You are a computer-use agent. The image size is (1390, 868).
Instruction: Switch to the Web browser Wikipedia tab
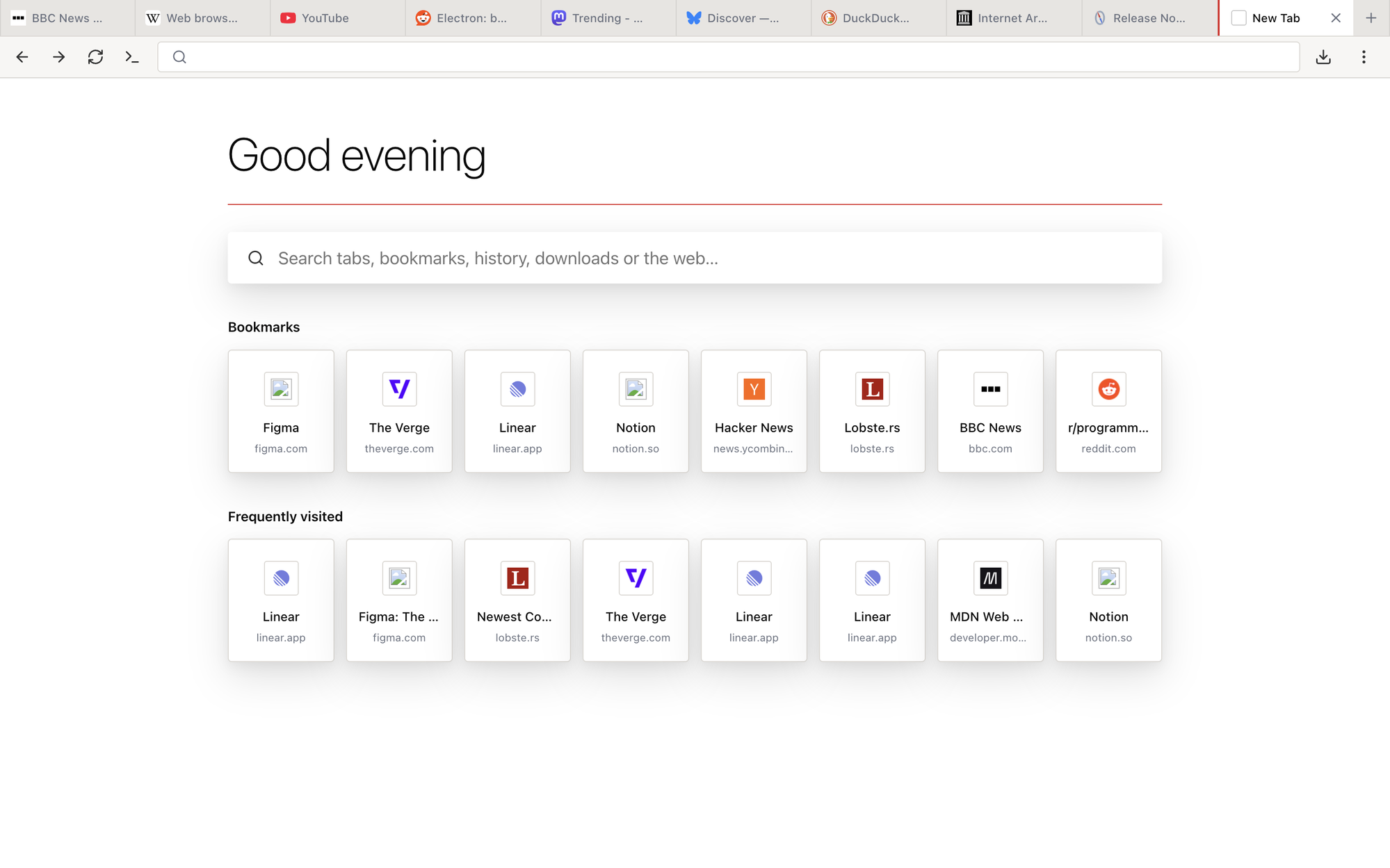pyautogui.click(x=202, y=18)
